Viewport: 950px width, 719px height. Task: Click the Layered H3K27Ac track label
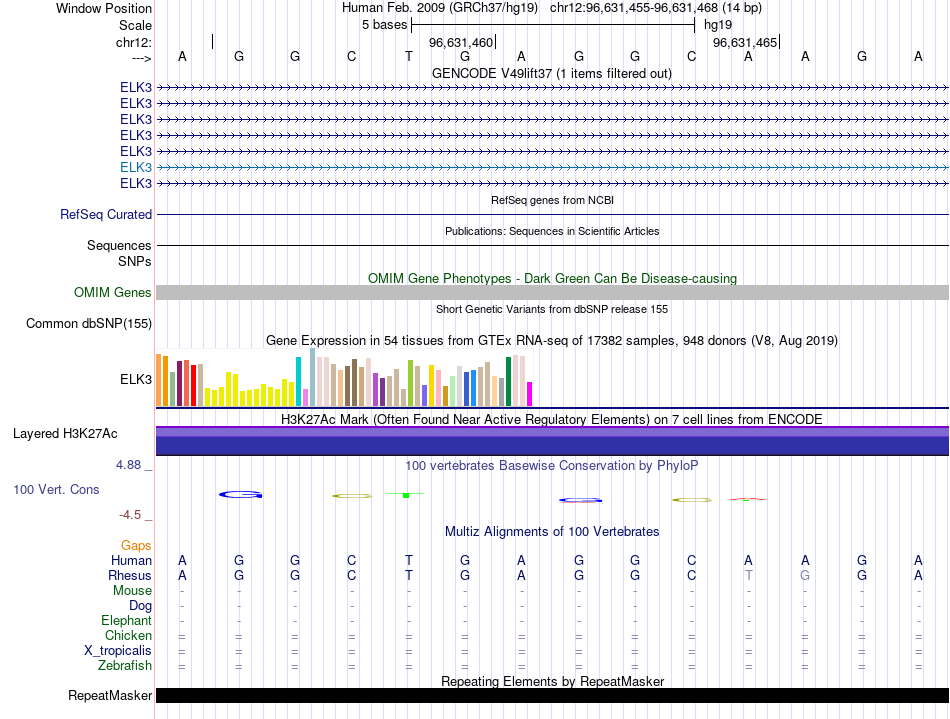coord(65,434)
